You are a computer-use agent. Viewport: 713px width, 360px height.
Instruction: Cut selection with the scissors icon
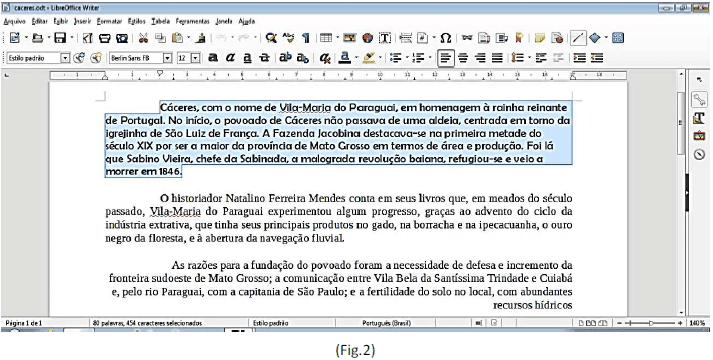143,38
